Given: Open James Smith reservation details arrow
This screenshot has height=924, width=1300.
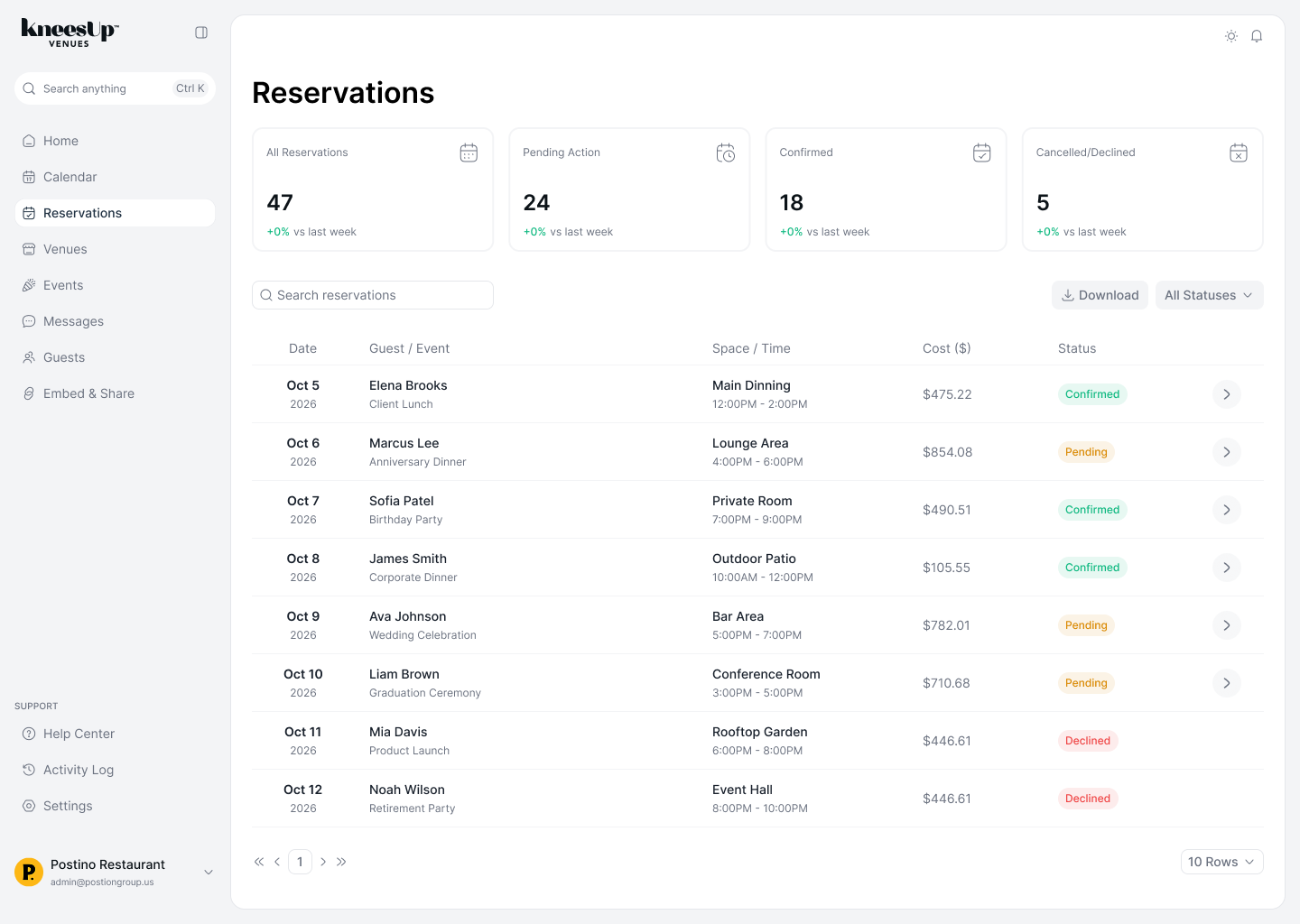Looking at the screenshot, I should (1227, 568).
